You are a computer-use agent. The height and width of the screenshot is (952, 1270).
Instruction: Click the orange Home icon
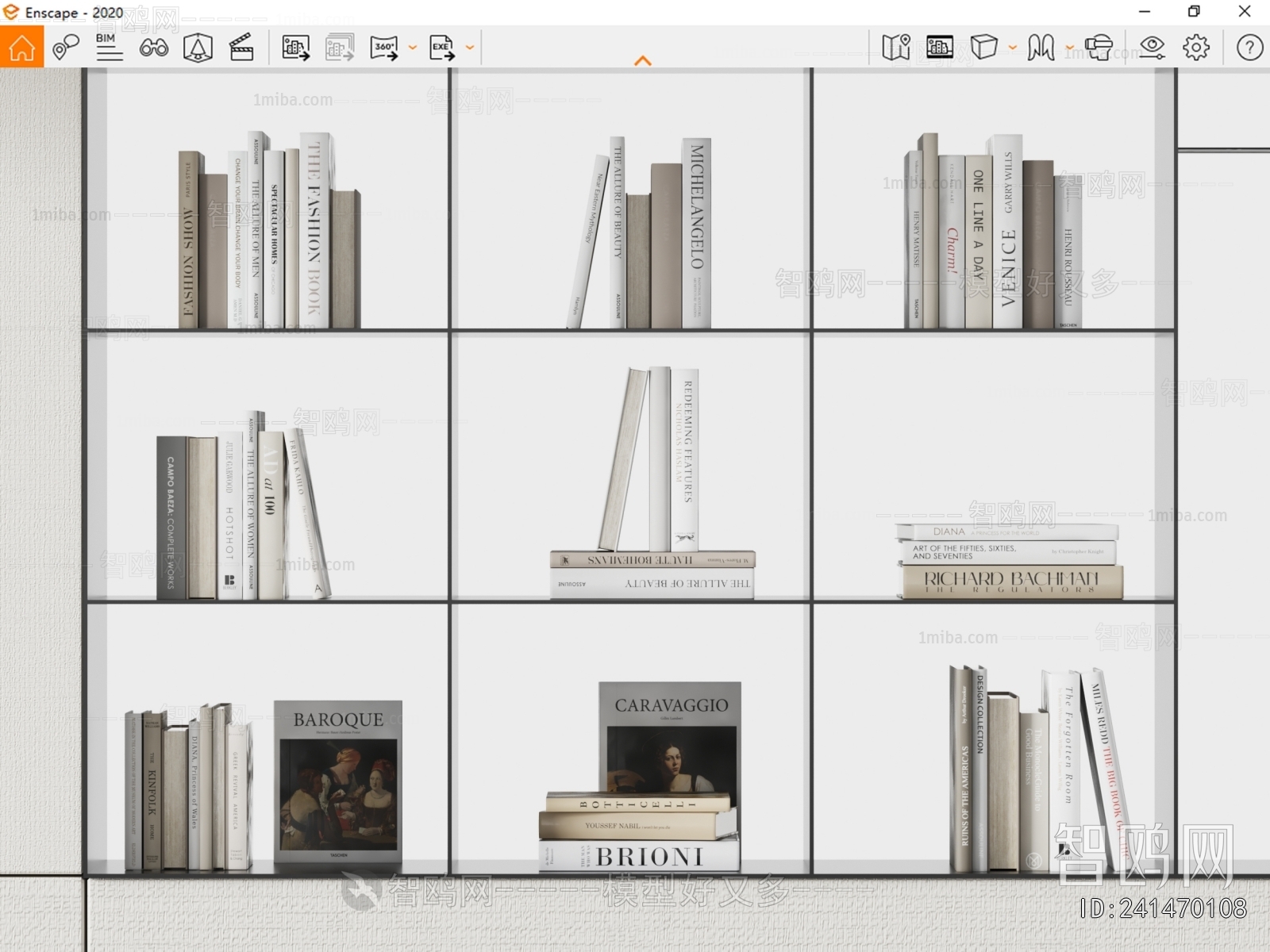[x=21, y=48]
